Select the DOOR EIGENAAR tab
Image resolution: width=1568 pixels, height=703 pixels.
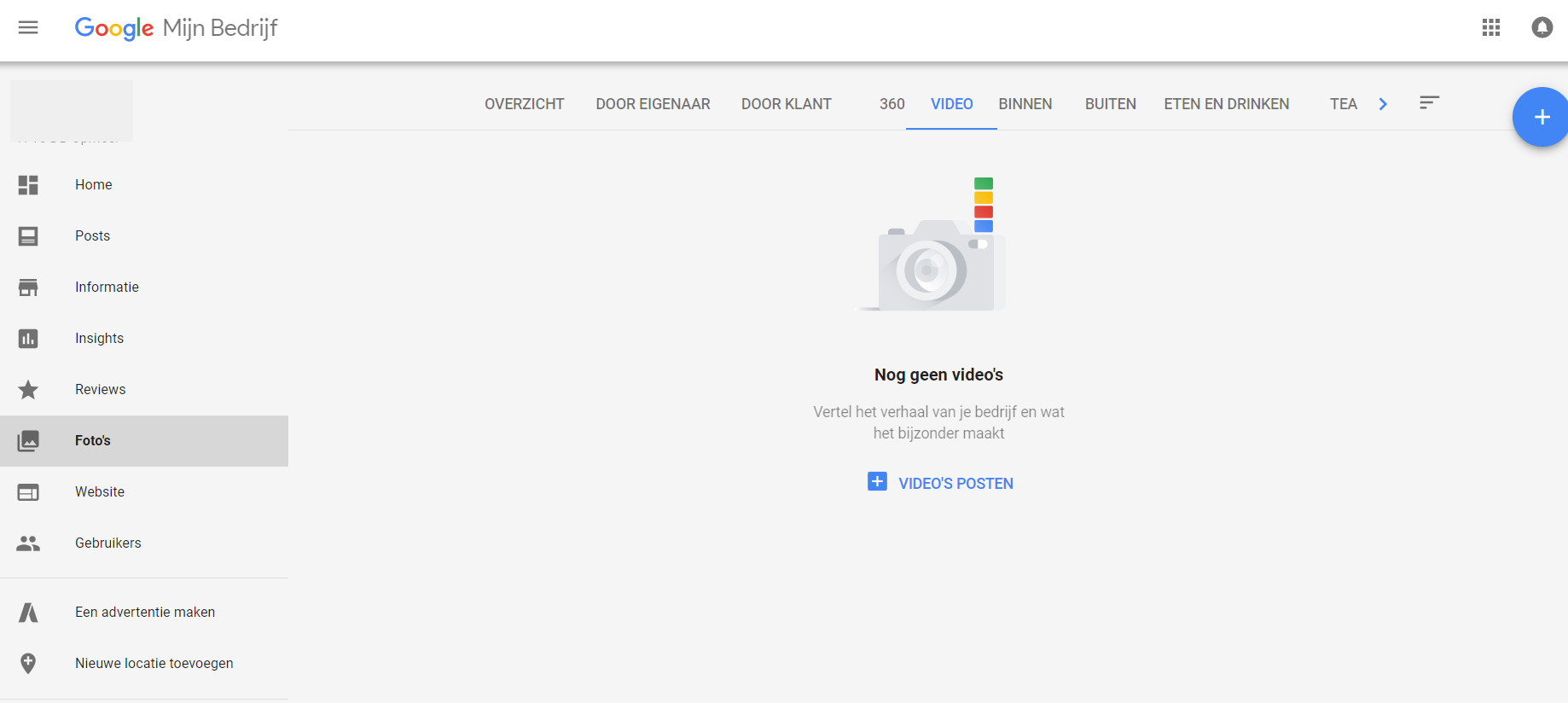(x=653, y=104)
